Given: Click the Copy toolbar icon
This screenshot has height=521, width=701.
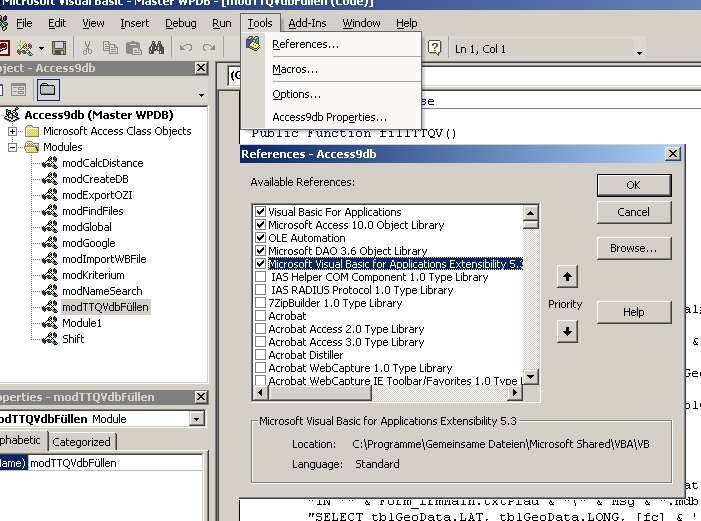Looking at the screenshot, I should [110, 48].
